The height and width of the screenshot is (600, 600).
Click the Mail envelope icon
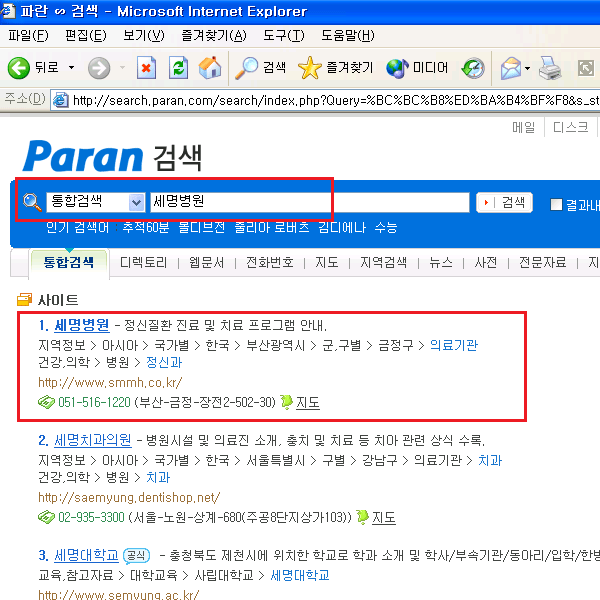511,68
